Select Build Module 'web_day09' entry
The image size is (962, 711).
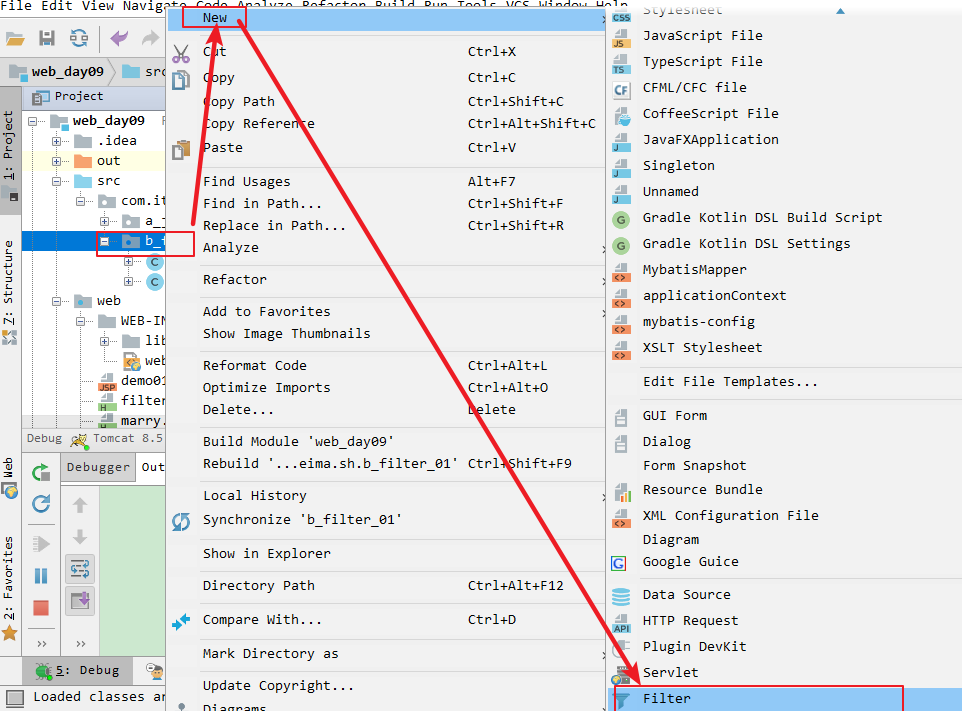click(x=385, y=442)
